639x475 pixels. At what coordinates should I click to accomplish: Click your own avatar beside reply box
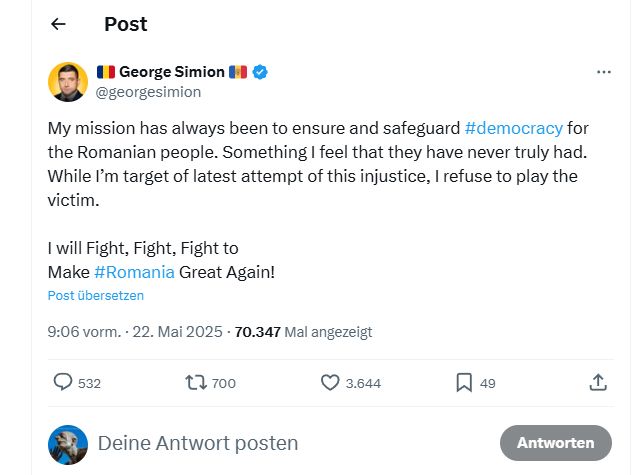tap(68, 443)
